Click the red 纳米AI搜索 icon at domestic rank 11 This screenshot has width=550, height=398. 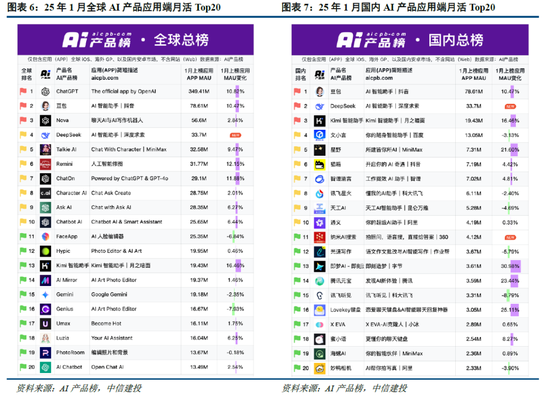click(x=320, y=237)
